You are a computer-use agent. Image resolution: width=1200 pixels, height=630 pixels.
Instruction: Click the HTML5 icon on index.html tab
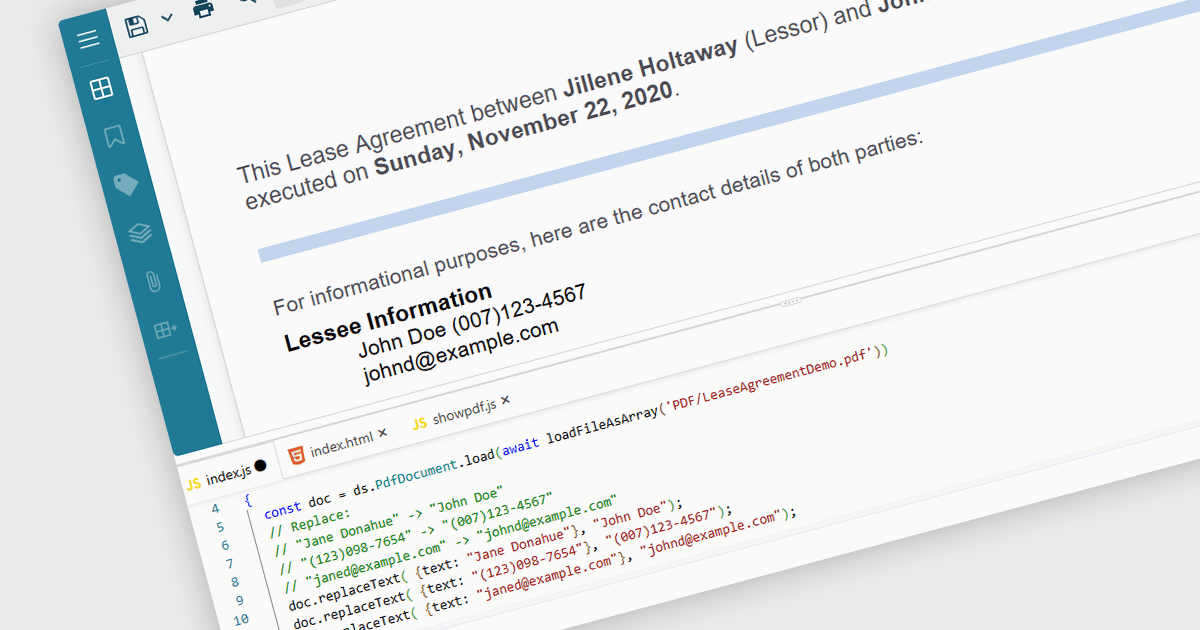[296, 457]
